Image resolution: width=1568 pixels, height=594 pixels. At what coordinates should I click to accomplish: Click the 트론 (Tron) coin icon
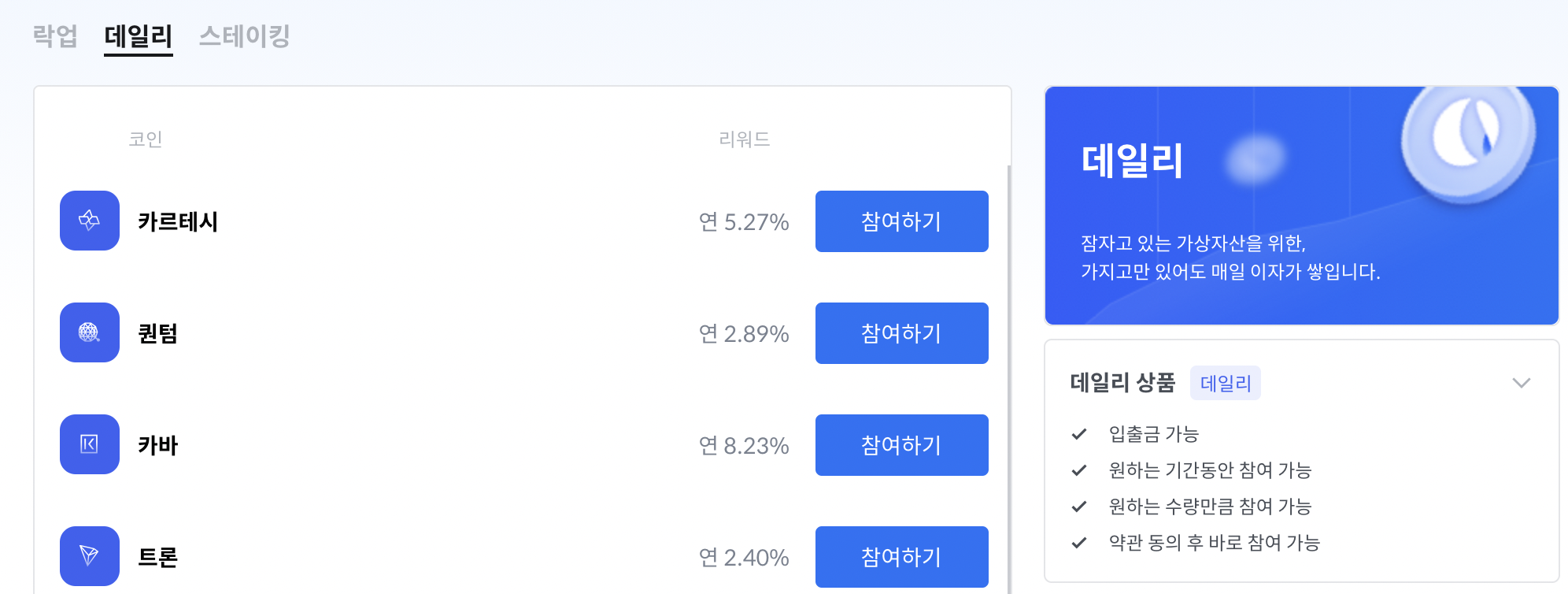pyautogui.click(x=89, y=556)
